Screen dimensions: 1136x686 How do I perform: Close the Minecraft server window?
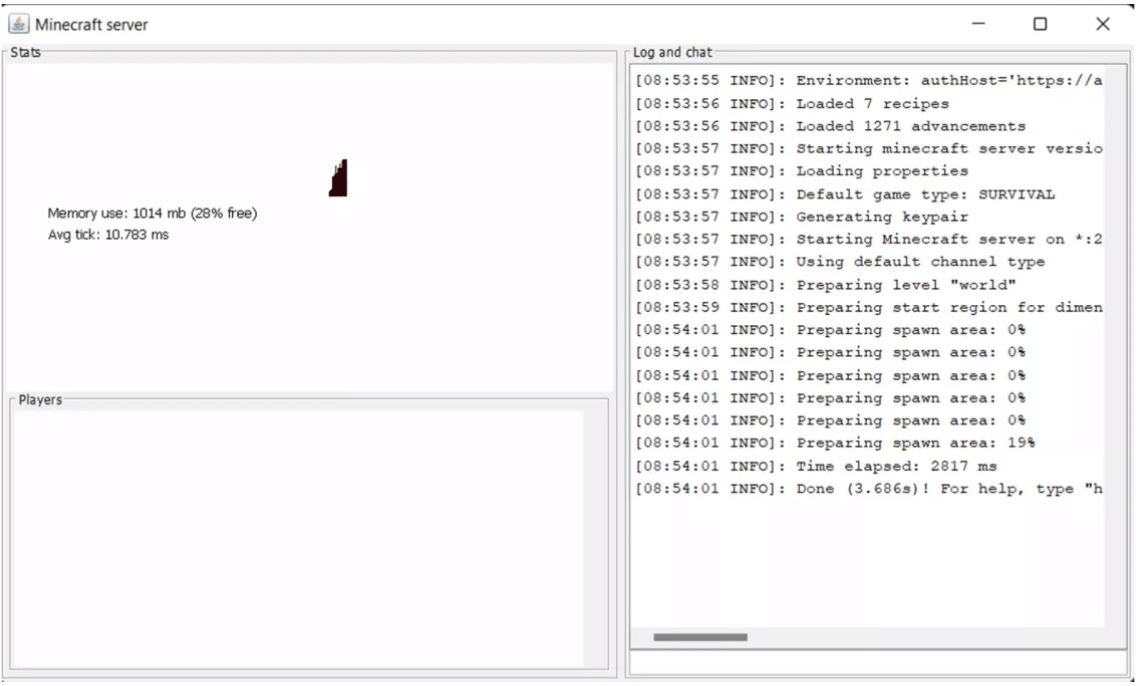[x=1103, y=24]
